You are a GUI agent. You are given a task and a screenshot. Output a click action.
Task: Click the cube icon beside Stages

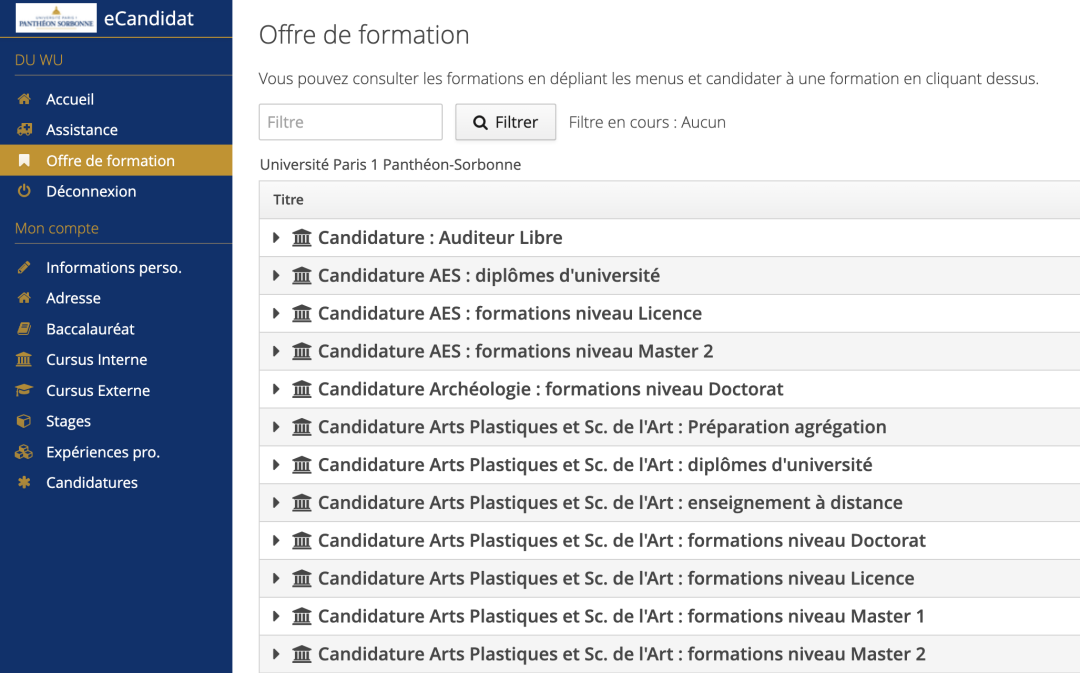(24, 422)
